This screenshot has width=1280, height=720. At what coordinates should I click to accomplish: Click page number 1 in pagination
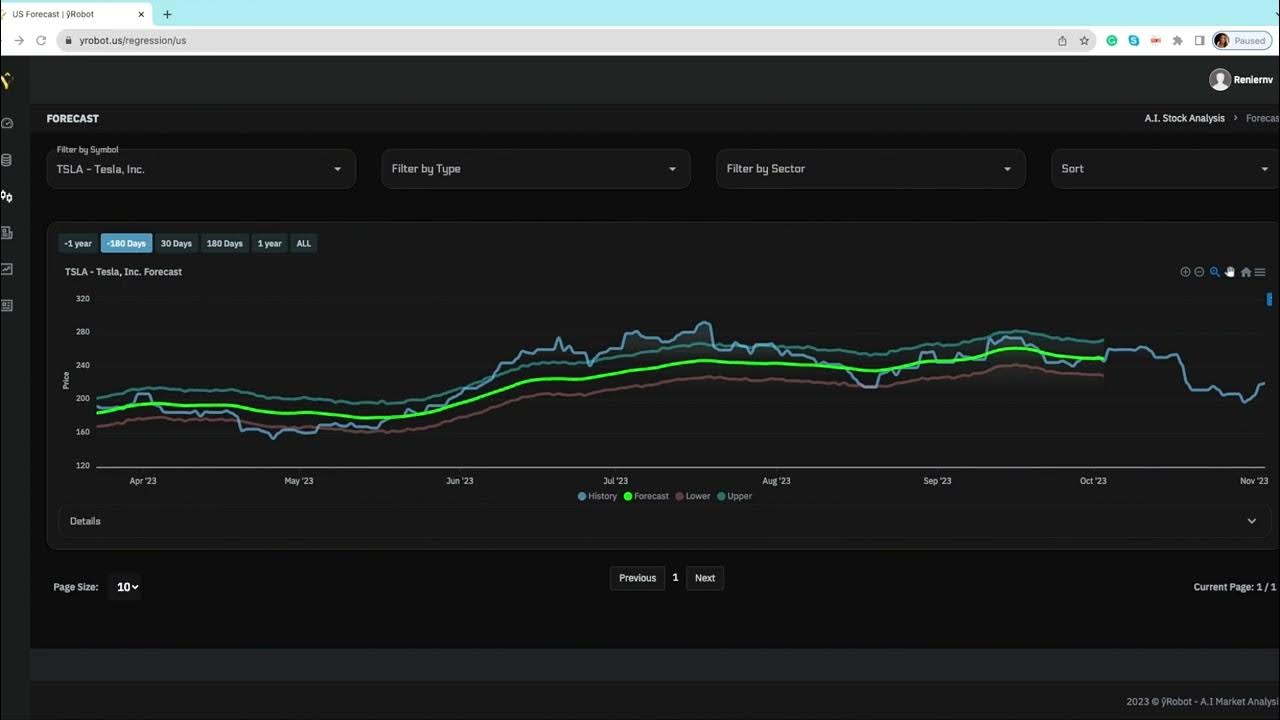[x=675, y=578]
